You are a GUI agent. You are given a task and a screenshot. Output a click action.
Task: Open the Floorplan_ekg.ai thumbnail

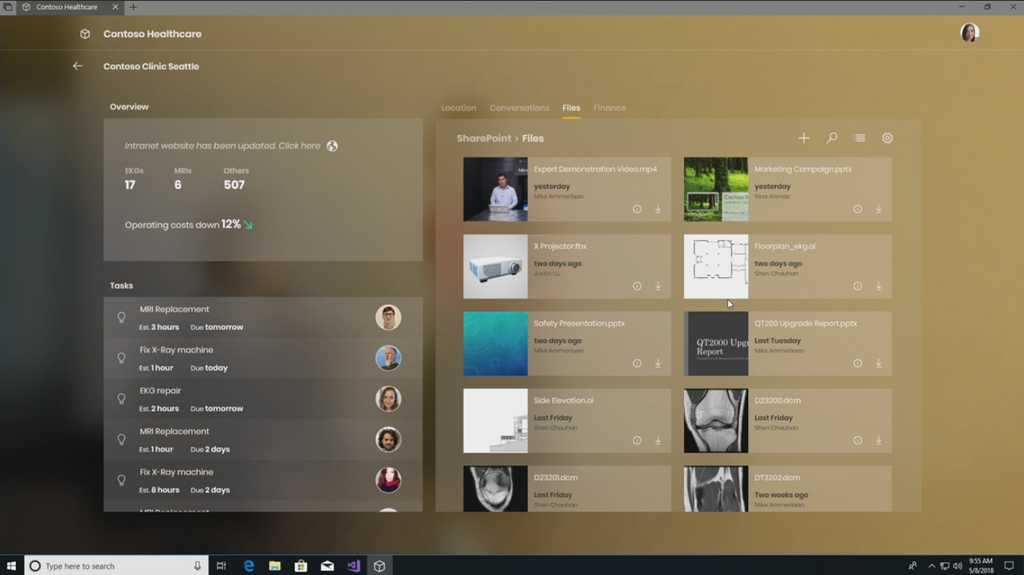716,267
